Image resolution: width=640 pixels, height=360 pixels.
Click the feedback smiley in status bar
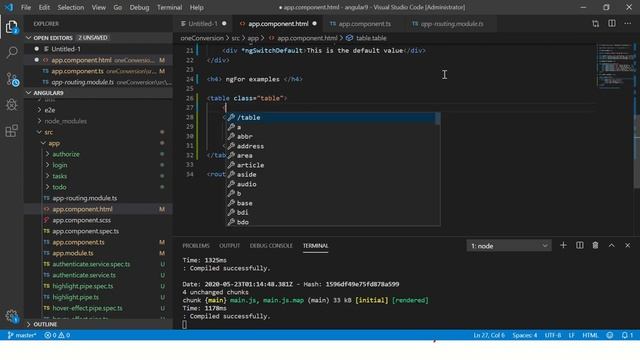pyautogui.click(x=609, y=335)
